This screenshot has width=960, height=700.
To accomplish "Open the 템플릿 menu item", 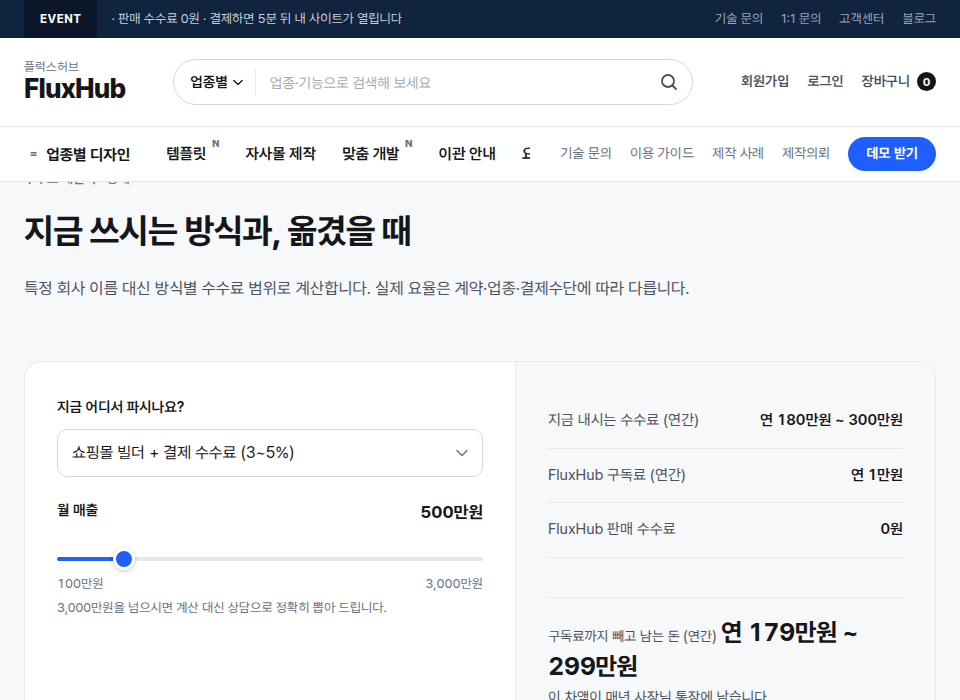I will point(186,153).
